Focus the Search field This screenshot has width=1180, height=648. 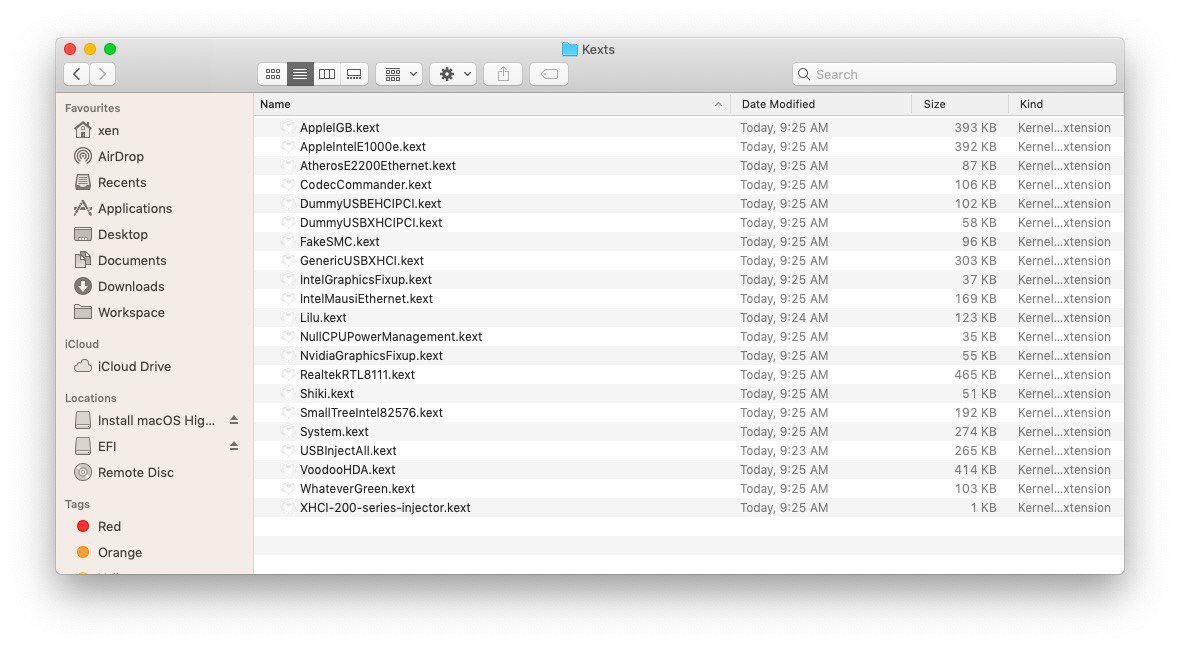point(953,74)
